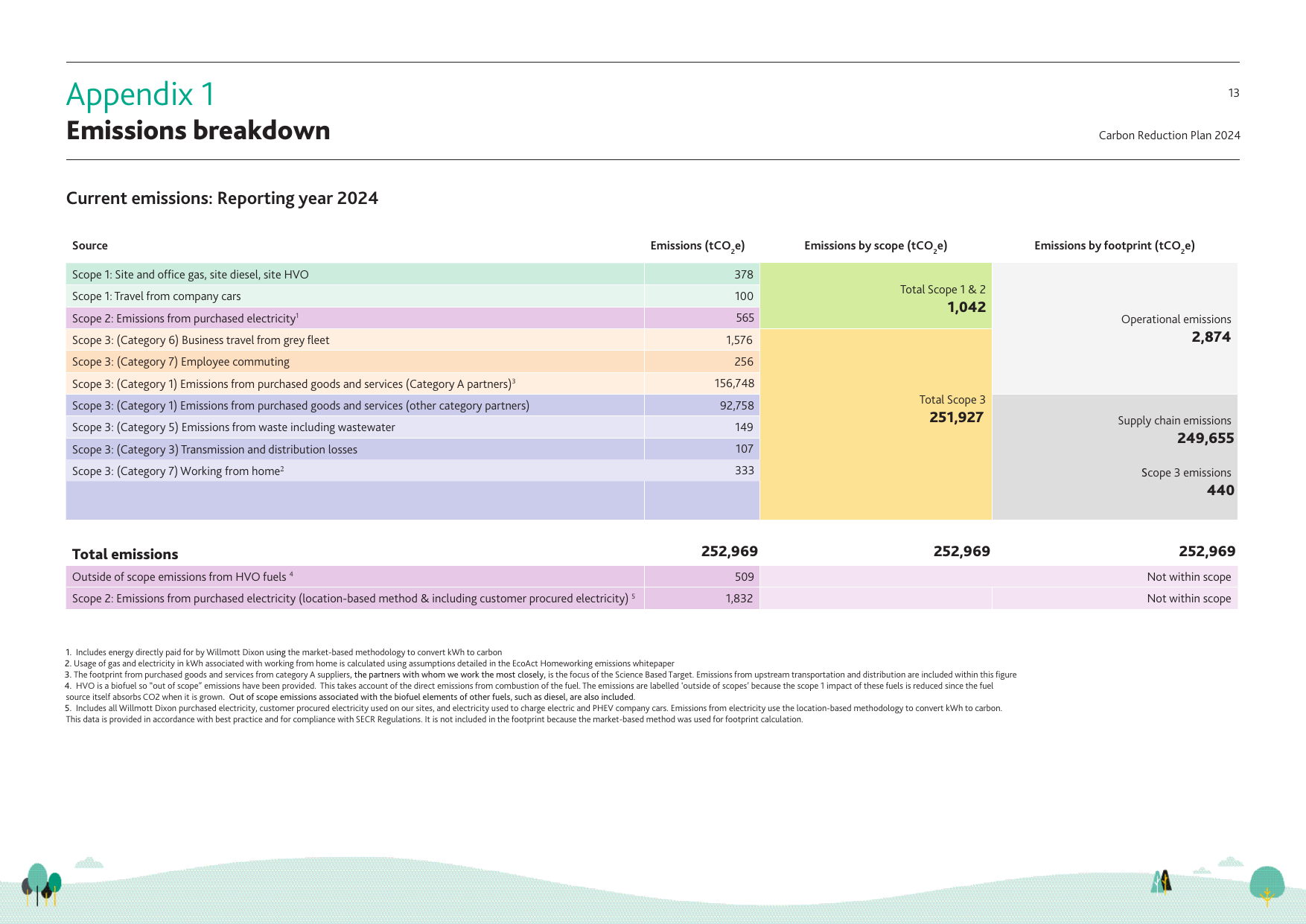This screenshot has height=924, width=1306.
Task: Select the emissions value 256
Action: point(744,362)
